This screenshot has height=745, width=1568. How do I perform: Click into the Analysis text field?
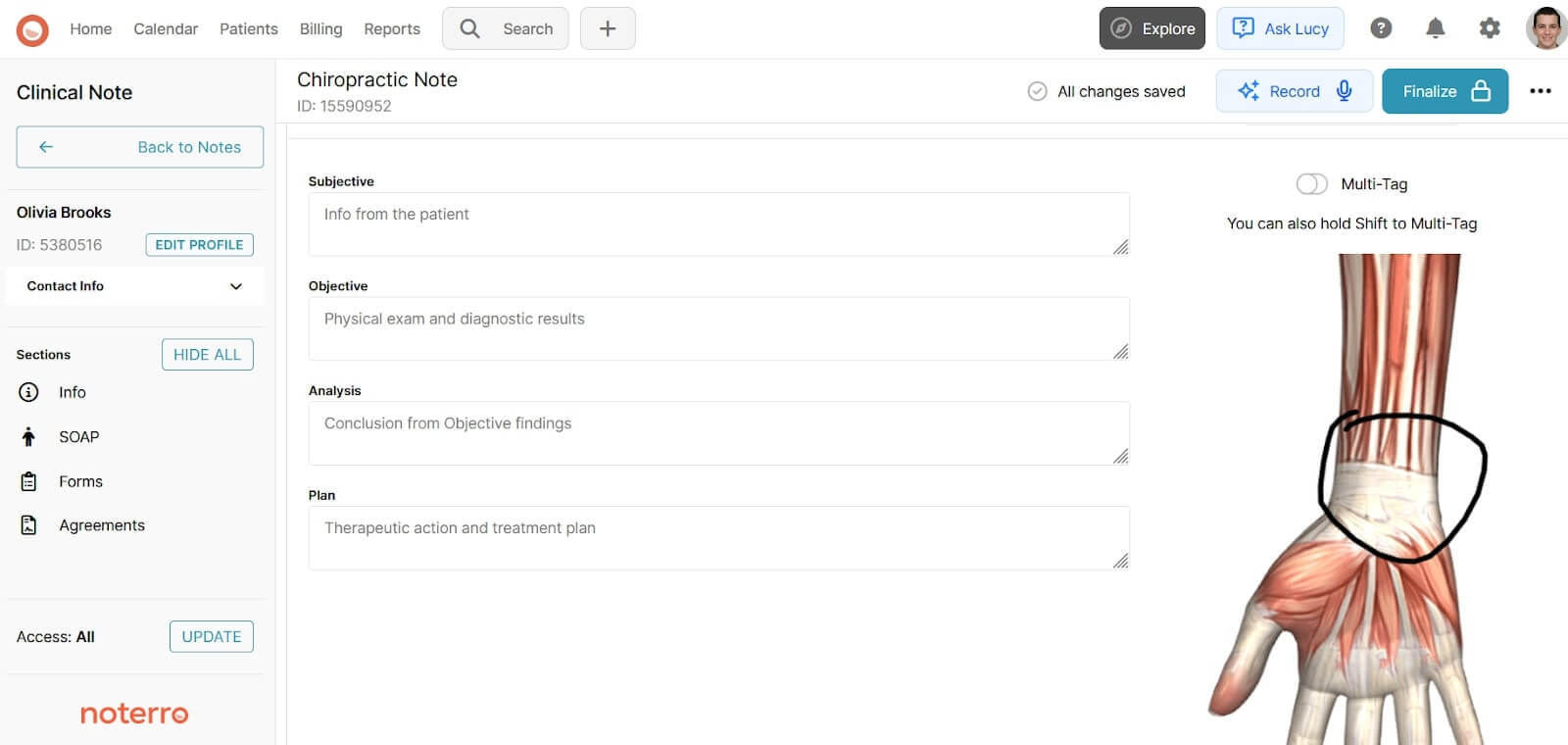tap(719, 433)
